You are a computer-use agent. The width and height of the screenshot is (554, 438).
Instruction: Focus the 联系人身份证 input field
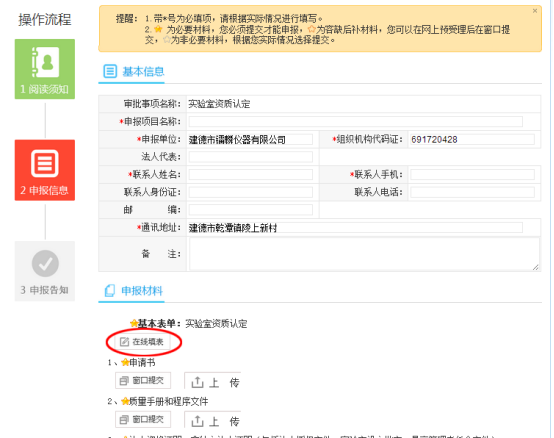point(251,192)
